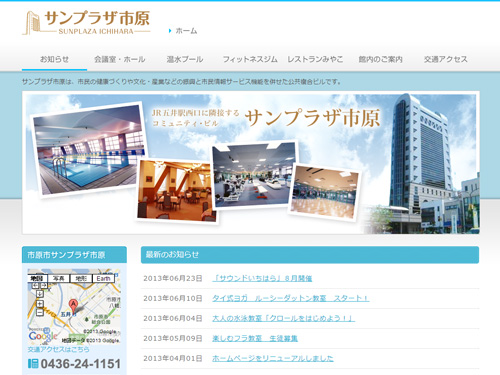Screen dimensions: 500x375
Task: Select the 地図 map view button
Action: [x=37, y=278]
